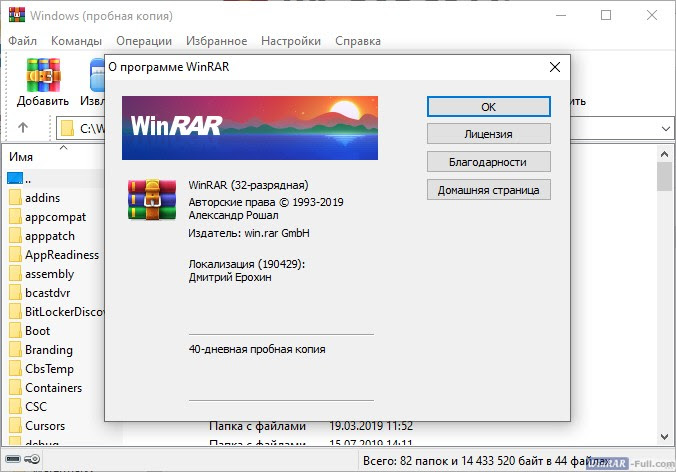
Task: Open the Операции menu
Action: [144, 41]
